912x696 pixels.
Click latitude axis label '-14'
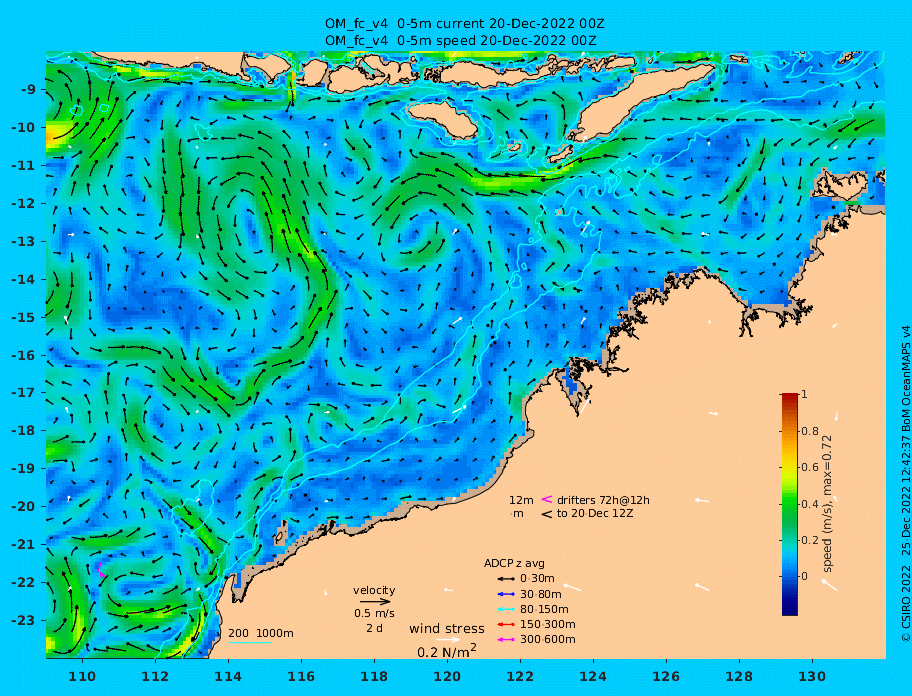point(23,279)
